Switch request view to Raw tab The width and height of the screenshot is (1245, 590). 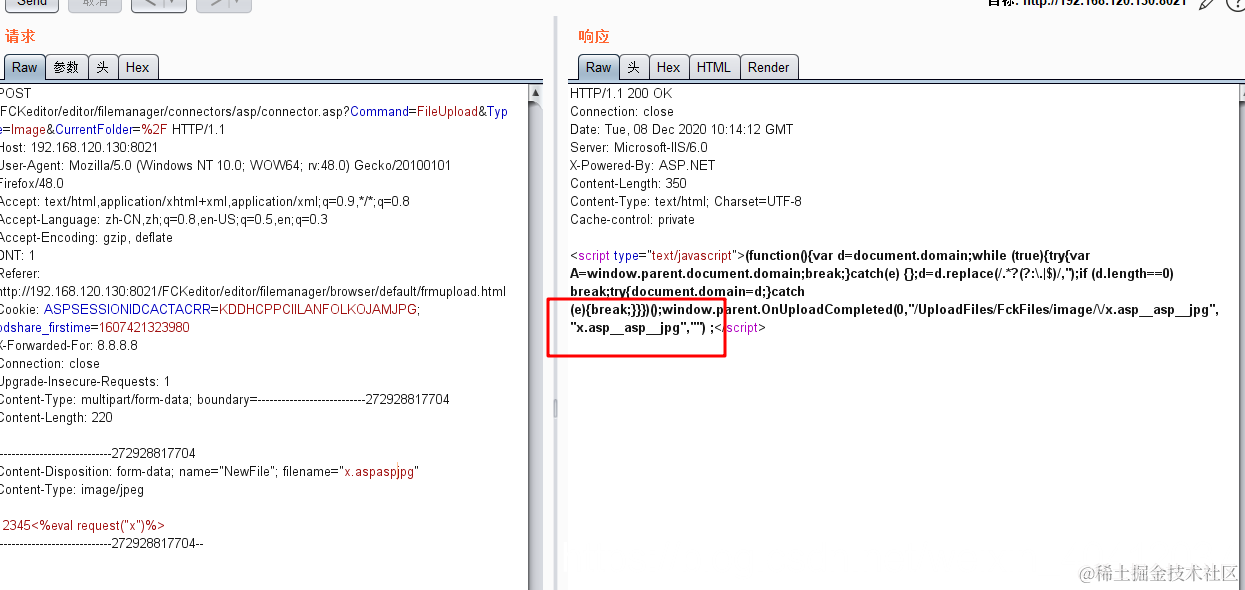24,67
